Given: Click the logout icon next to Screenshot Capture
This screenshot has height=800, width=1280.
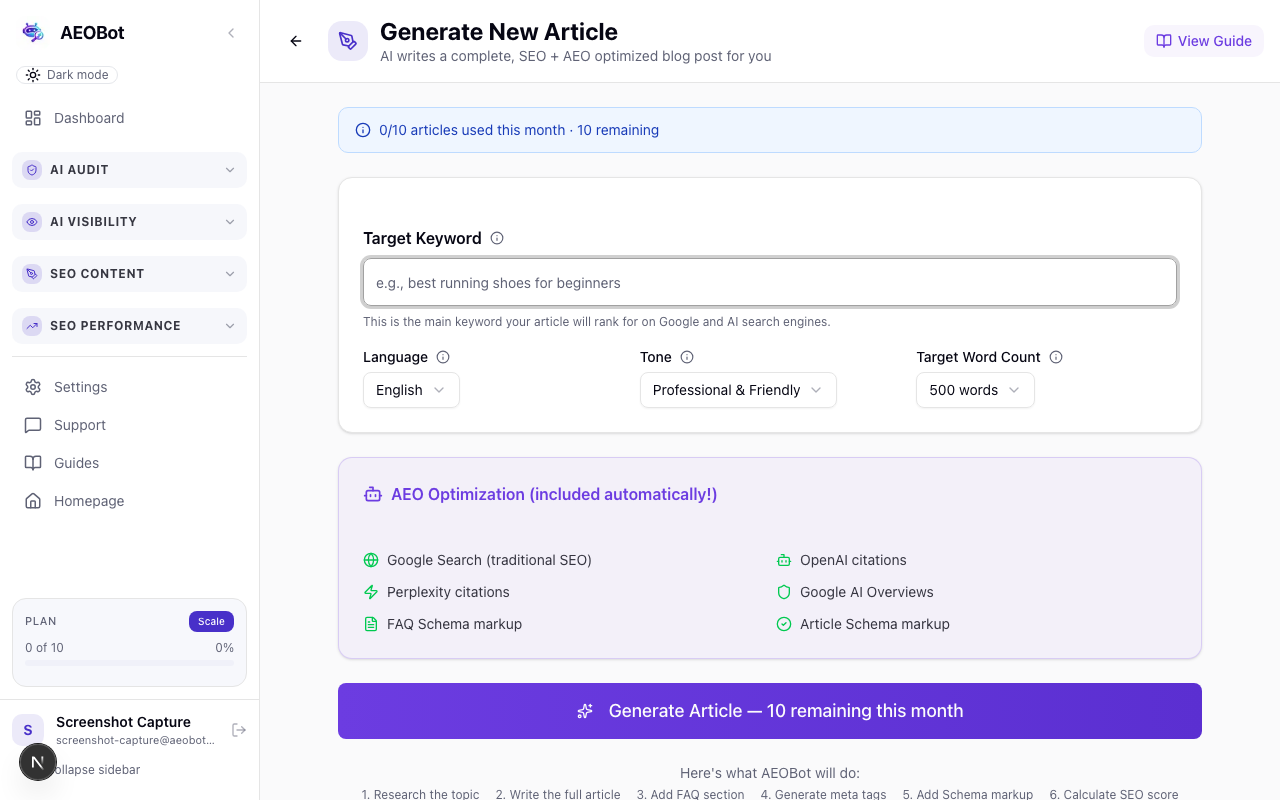Looking at the screenshot, I should pyautogui.click(x=239, y=730).
